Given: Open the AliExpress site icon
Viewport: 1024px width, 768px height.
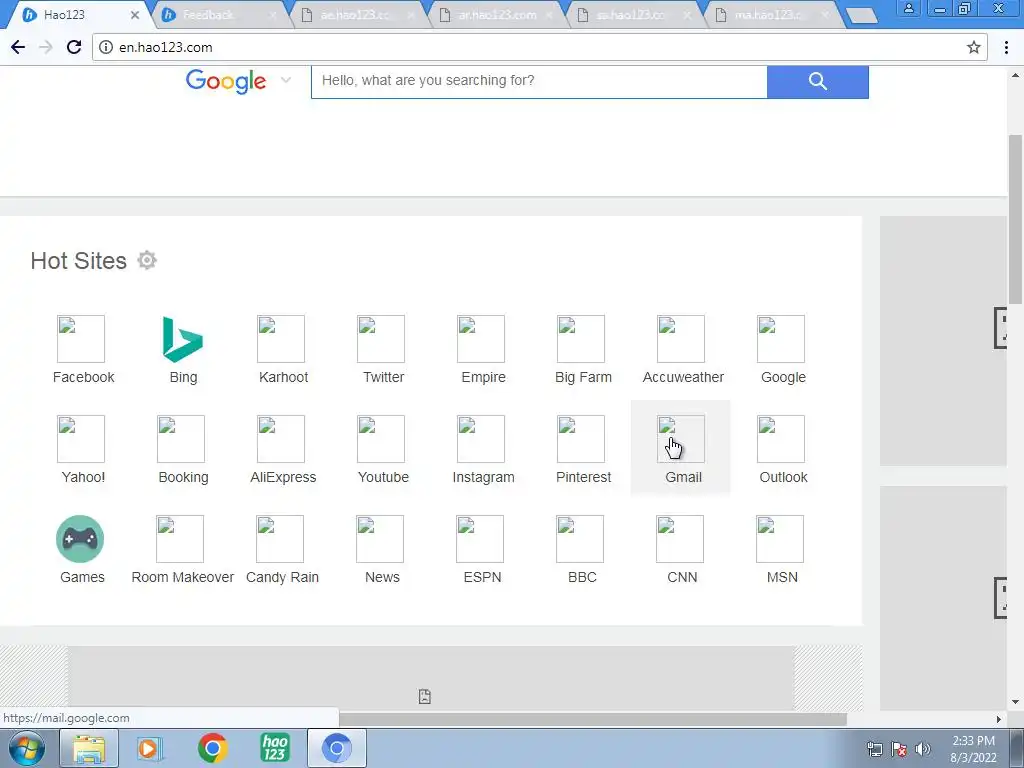Looking at the screenshot, I should [281, 439].
